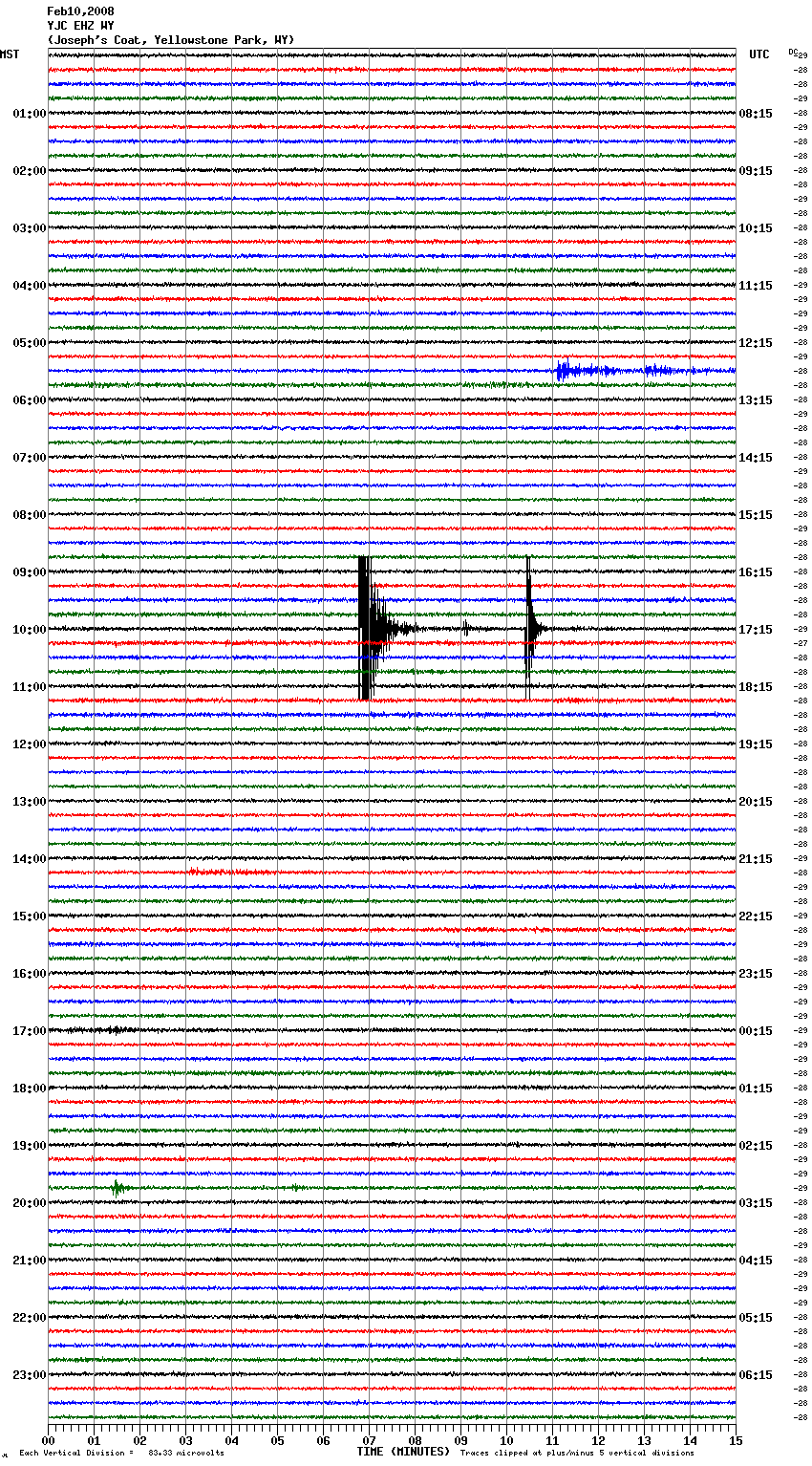Select the 19:00 MST time label
The width and height of the screenshot is (812, 1466).
point(30,1146)
